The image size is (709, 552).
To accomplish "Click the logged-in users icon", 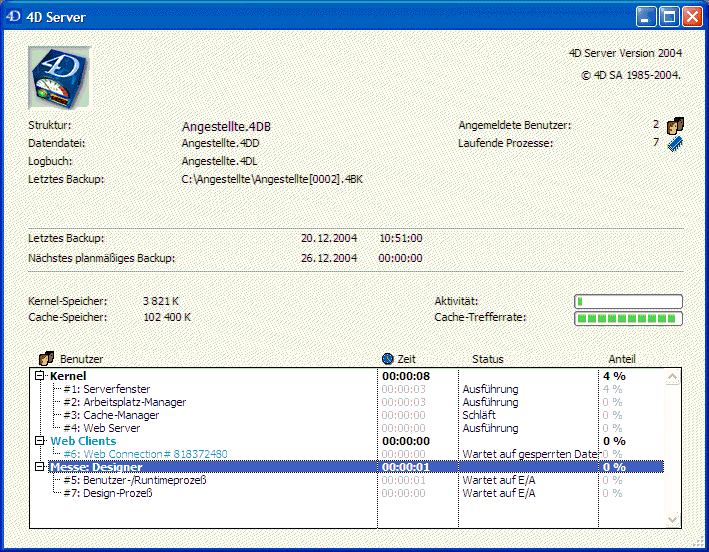I will pyautogui.click(x=675, y=125).
